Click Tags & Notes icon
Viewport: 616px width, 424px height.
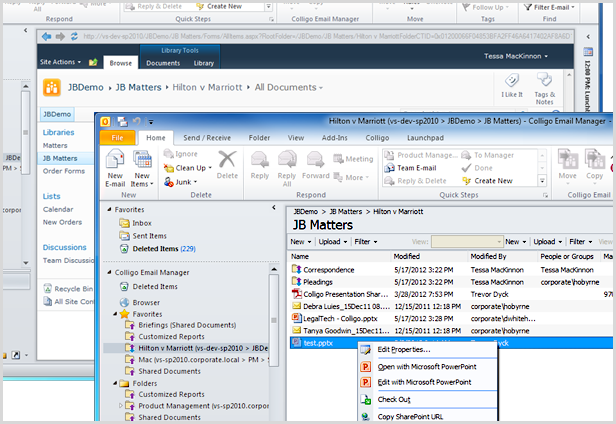click(544, 80)
